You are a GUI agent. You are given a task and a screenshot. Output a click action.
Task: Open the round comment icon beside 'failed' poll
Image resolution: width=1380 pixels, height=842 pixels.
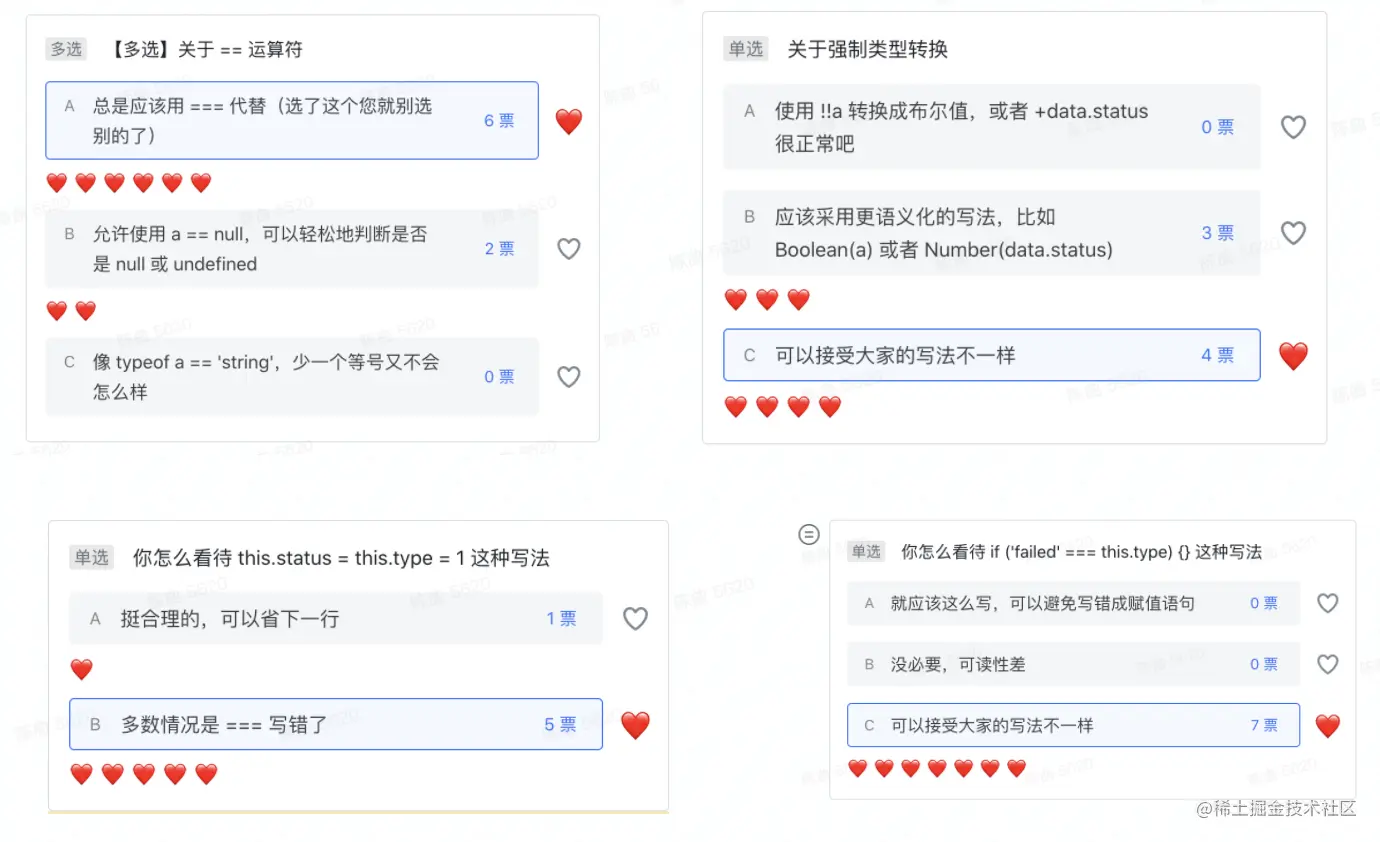(x=809, y=534)
